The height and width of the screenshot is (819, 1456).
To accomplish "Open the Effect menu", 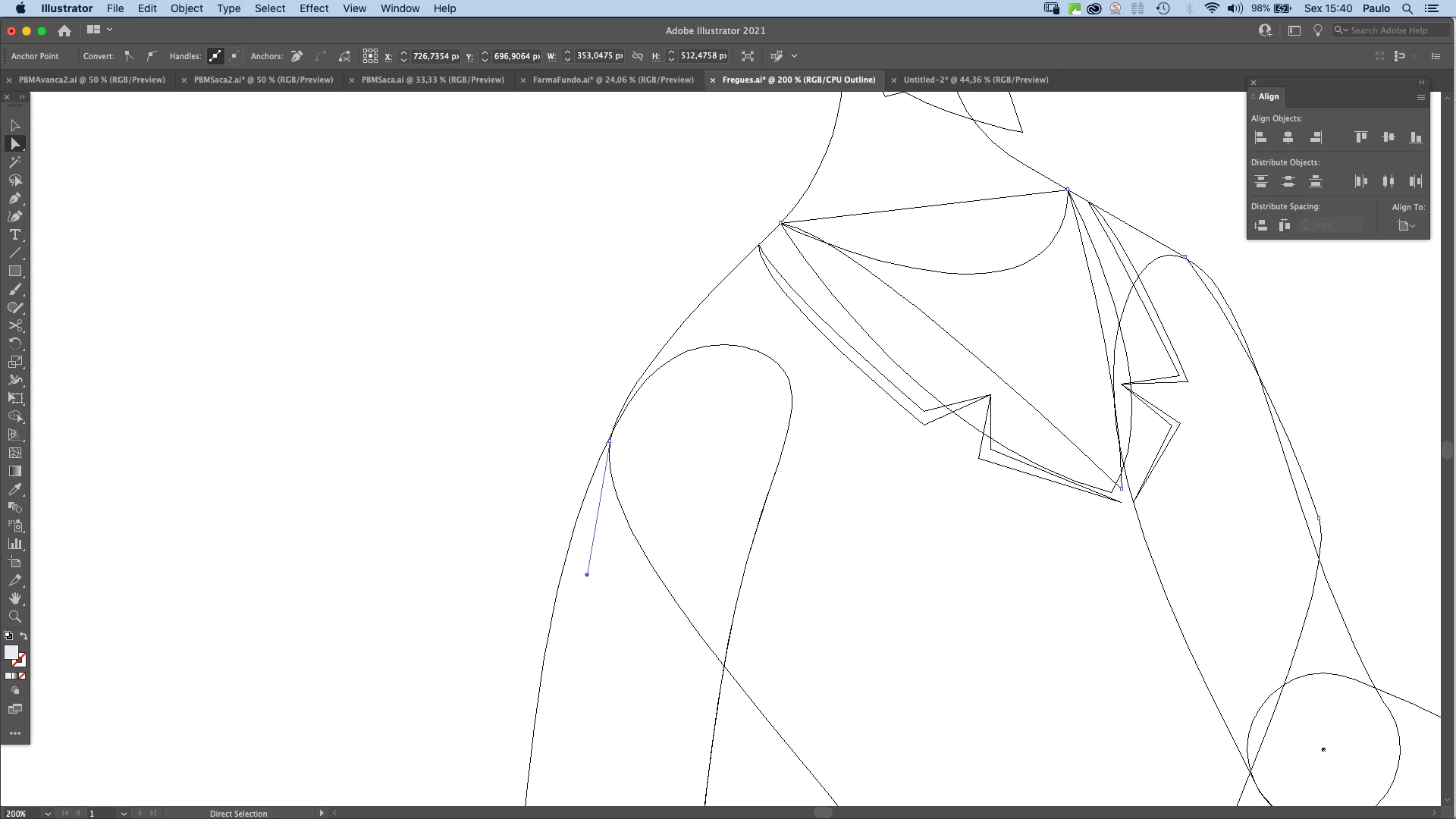I will pos(313,8).
